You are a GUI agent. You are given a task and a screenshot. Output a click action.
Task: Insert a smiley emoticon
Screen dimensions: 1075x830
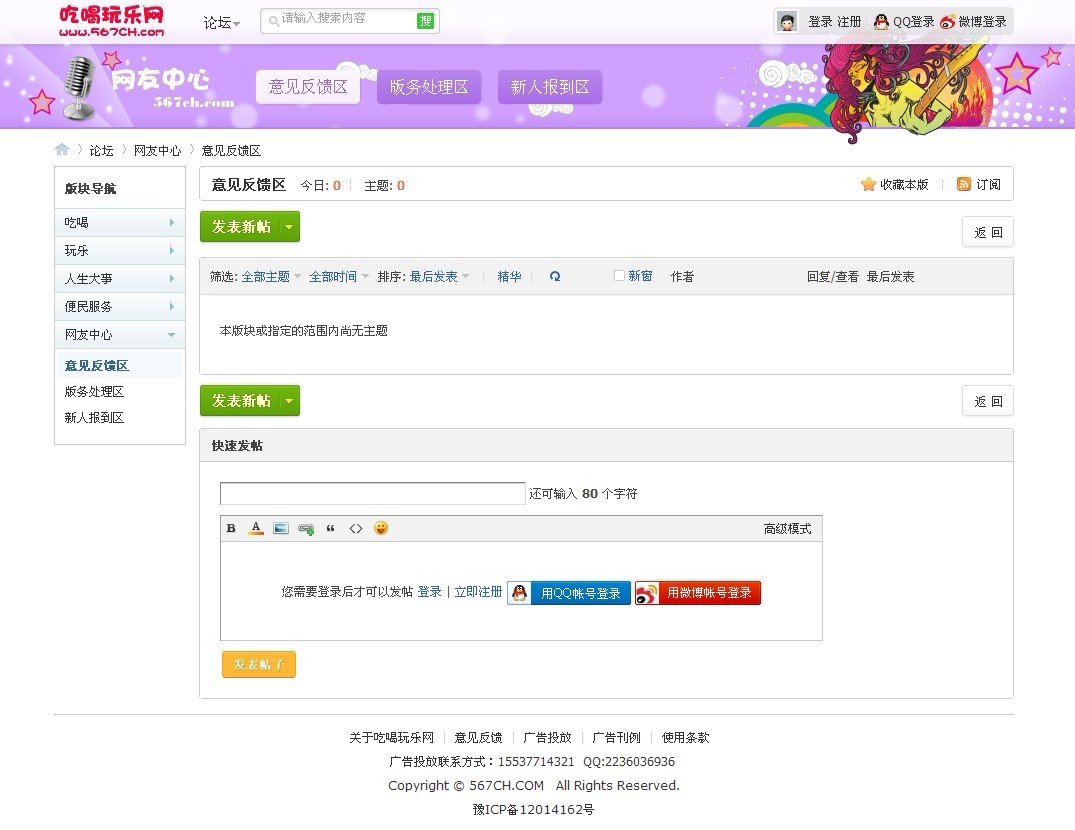(x=381, y=528)
